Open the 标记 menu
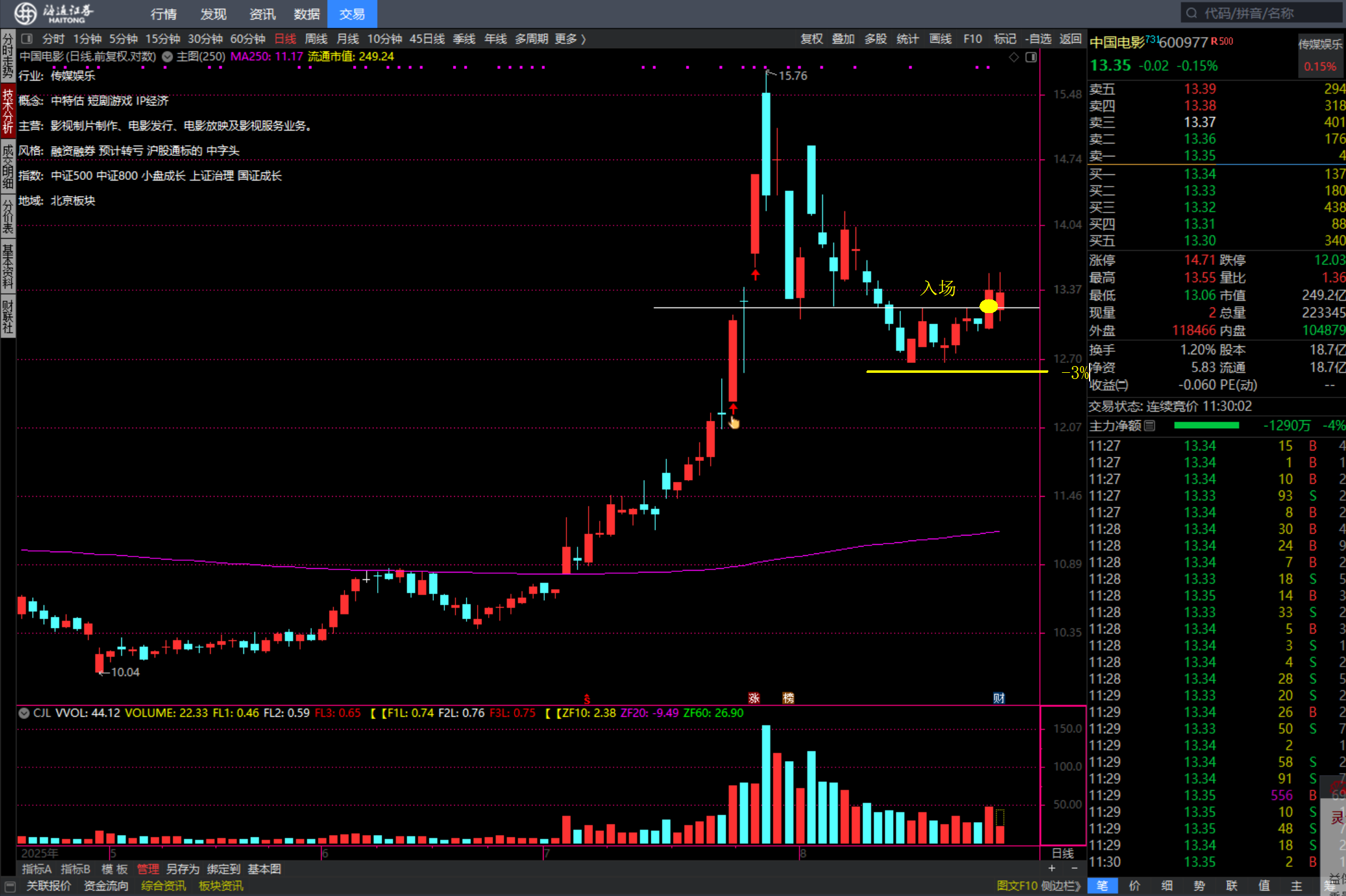The image size is (1346, 896). point(1005,39)
